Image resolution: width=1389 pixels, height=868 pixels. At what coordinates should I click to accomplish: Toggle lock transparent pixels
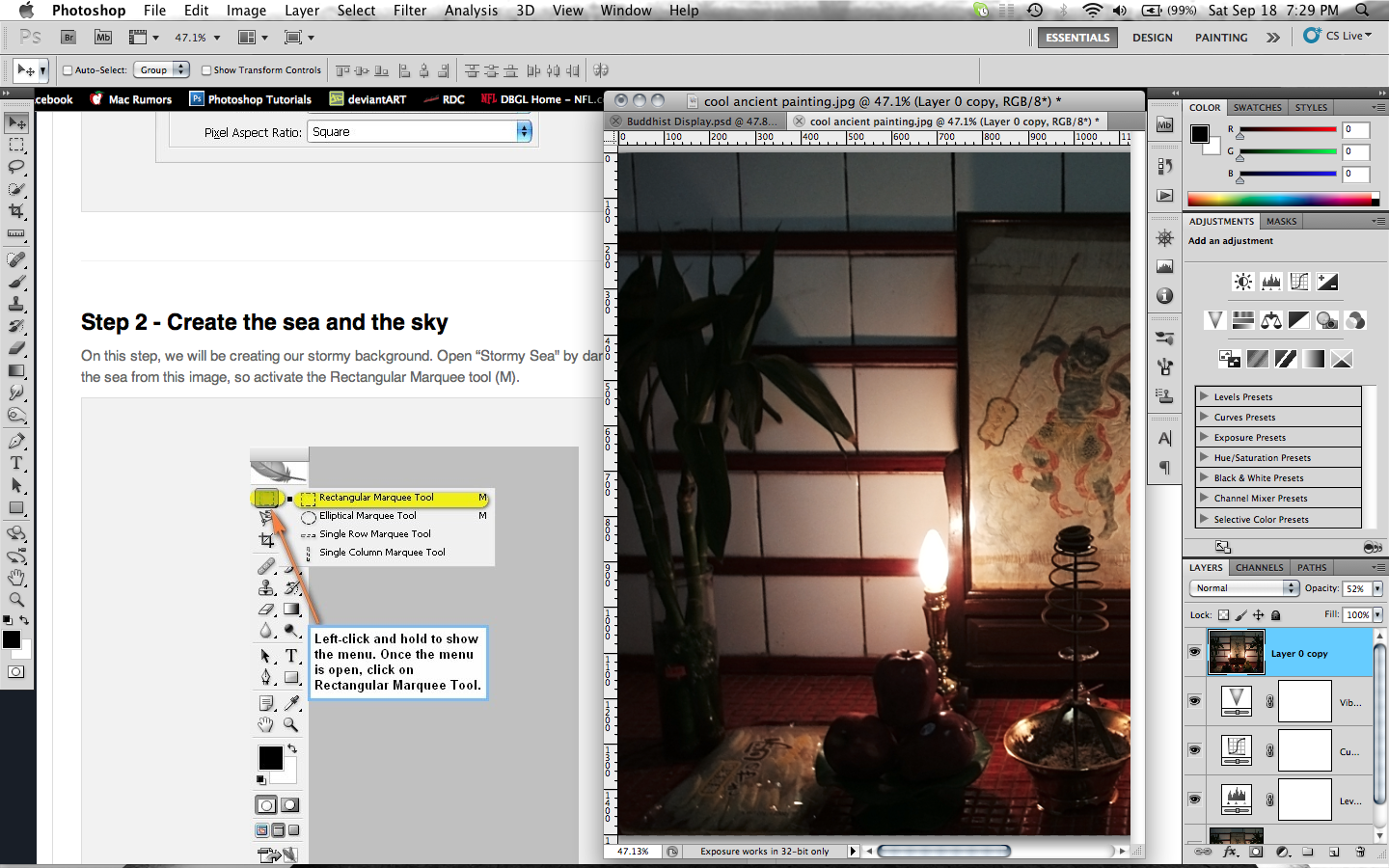pyautogui.click(x=1224, y=614)
